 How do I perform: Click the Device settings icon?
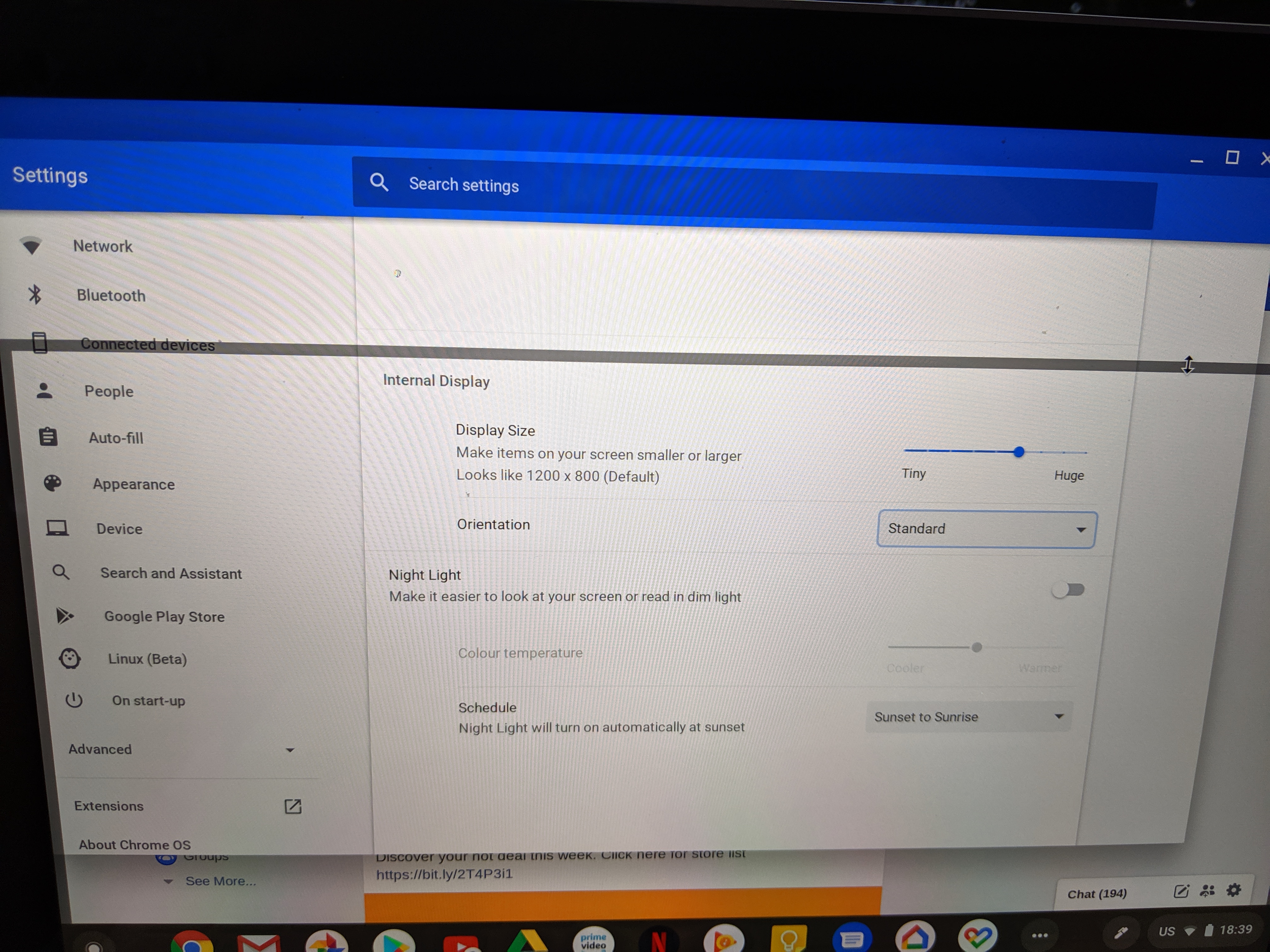click(54, 528)
